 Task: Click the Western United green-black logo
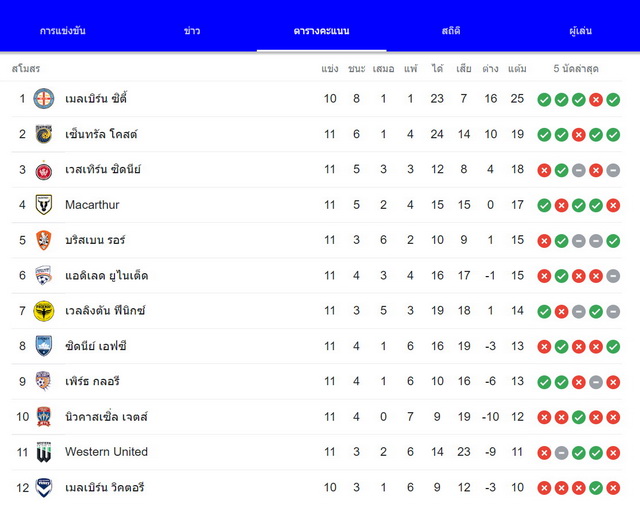pyautogui.click(x=44, y=452)
